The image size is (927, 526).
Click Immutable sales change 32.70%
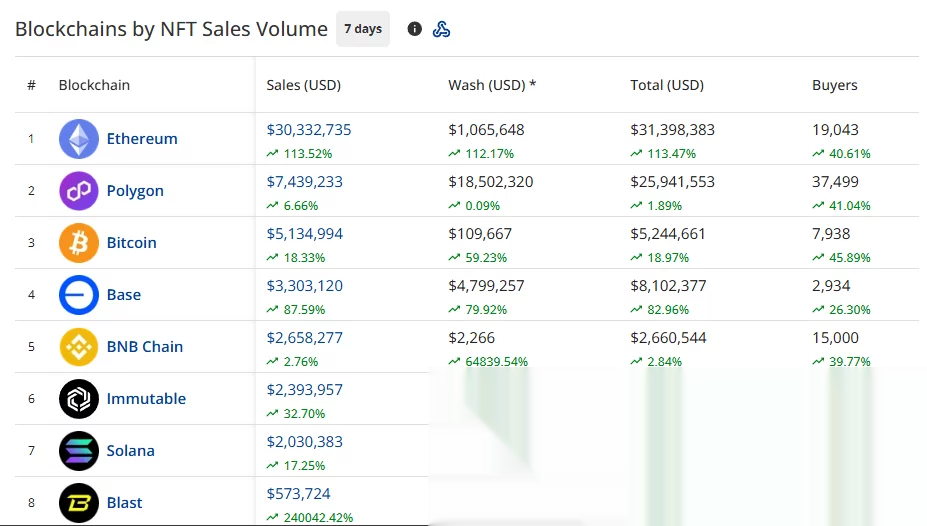[x=304, y=414]
